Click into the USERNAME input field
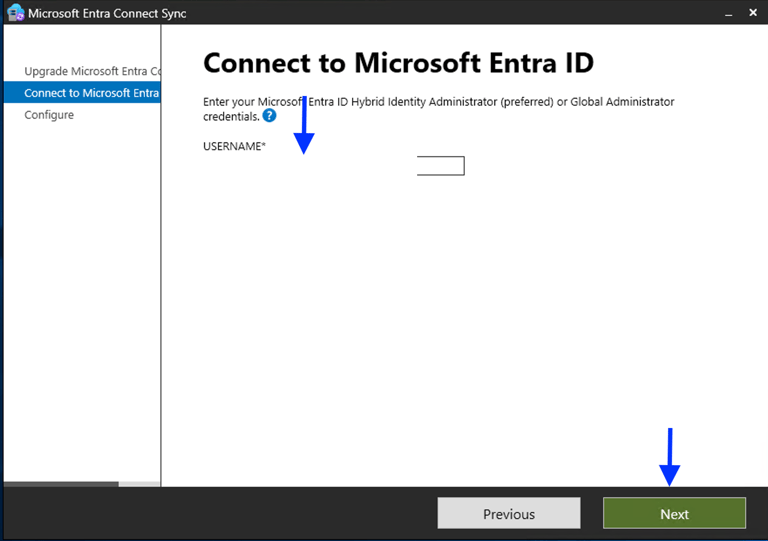 440,165
